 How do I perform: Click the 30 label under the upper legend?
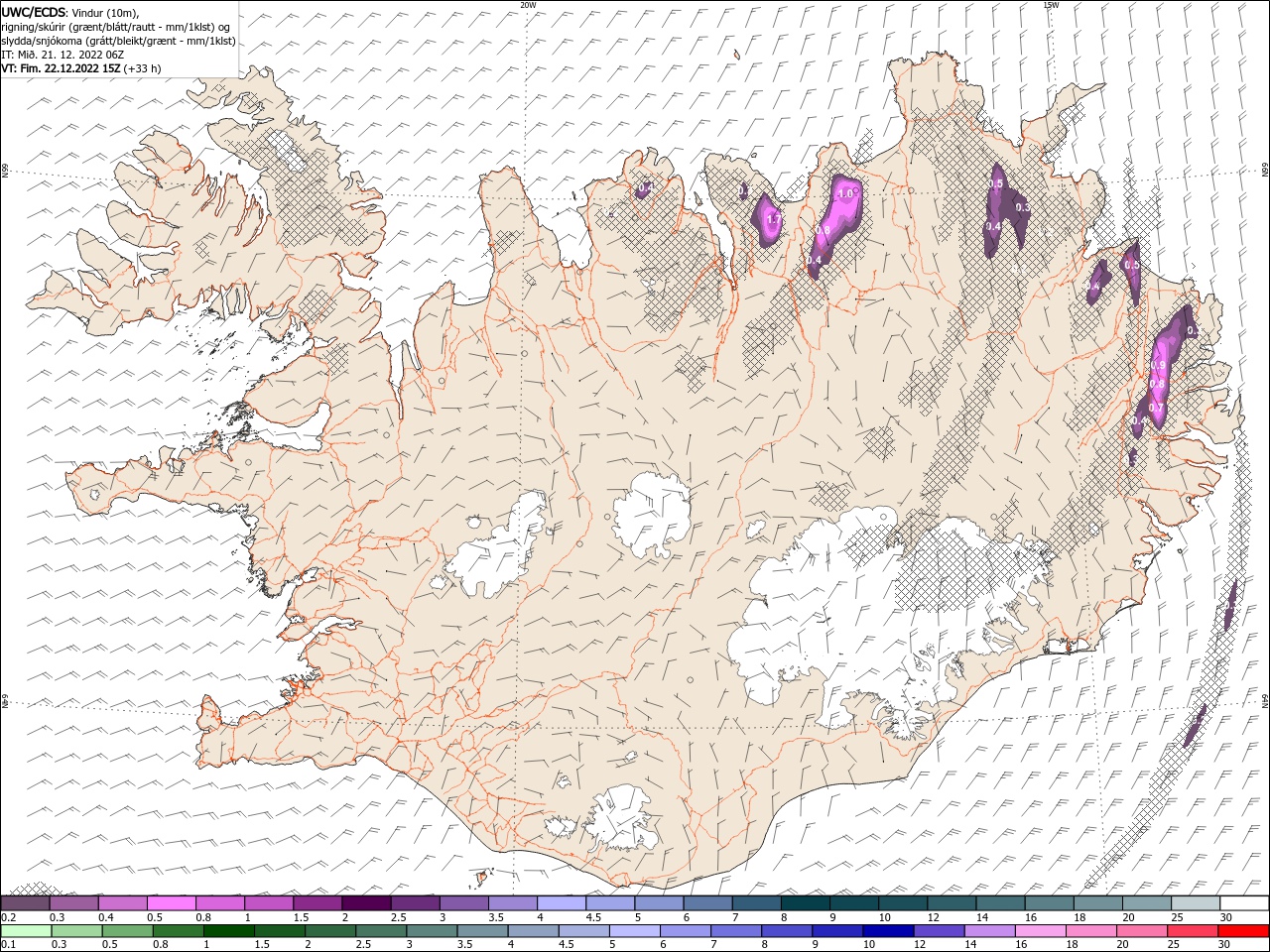(1226, 917)
